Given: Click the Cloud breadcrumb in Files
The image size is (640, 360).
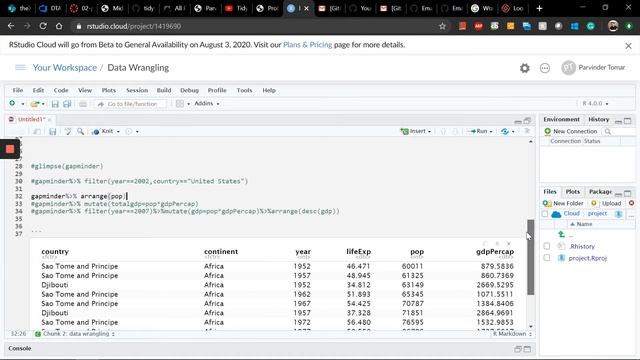Looking at the screenshot, I should click(571, 213).
